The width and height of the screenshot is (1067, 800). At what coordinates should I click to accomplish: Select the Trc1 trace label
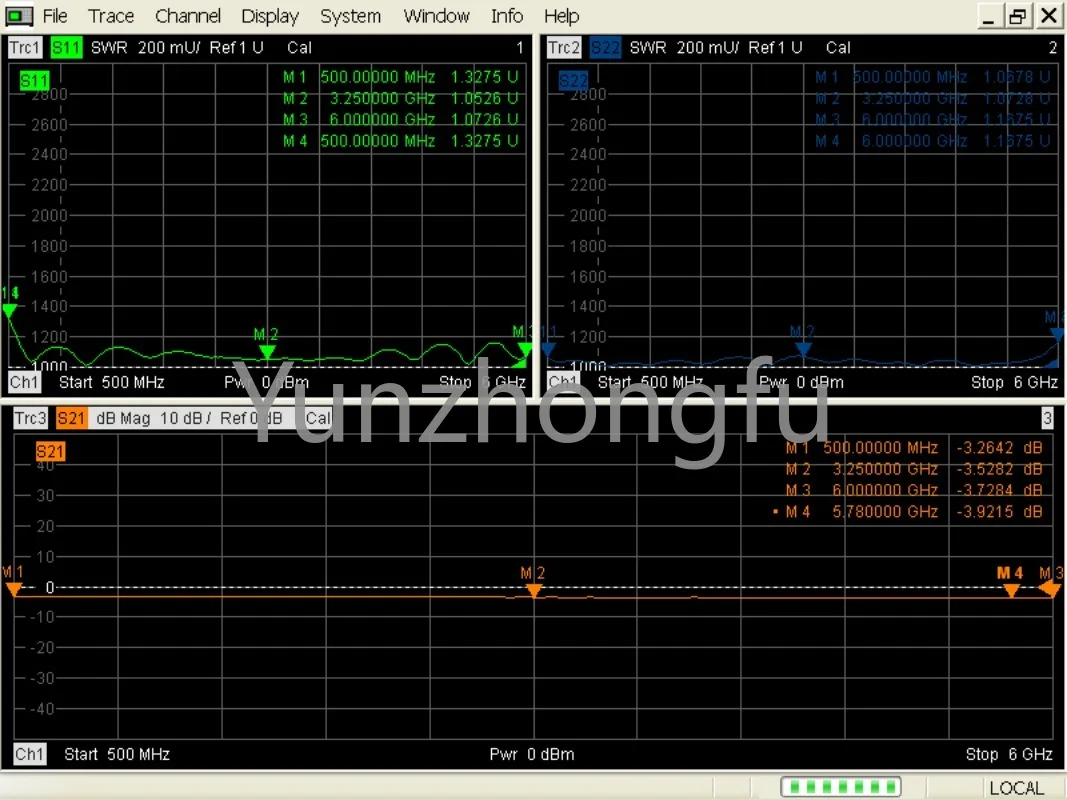(24, 48)
